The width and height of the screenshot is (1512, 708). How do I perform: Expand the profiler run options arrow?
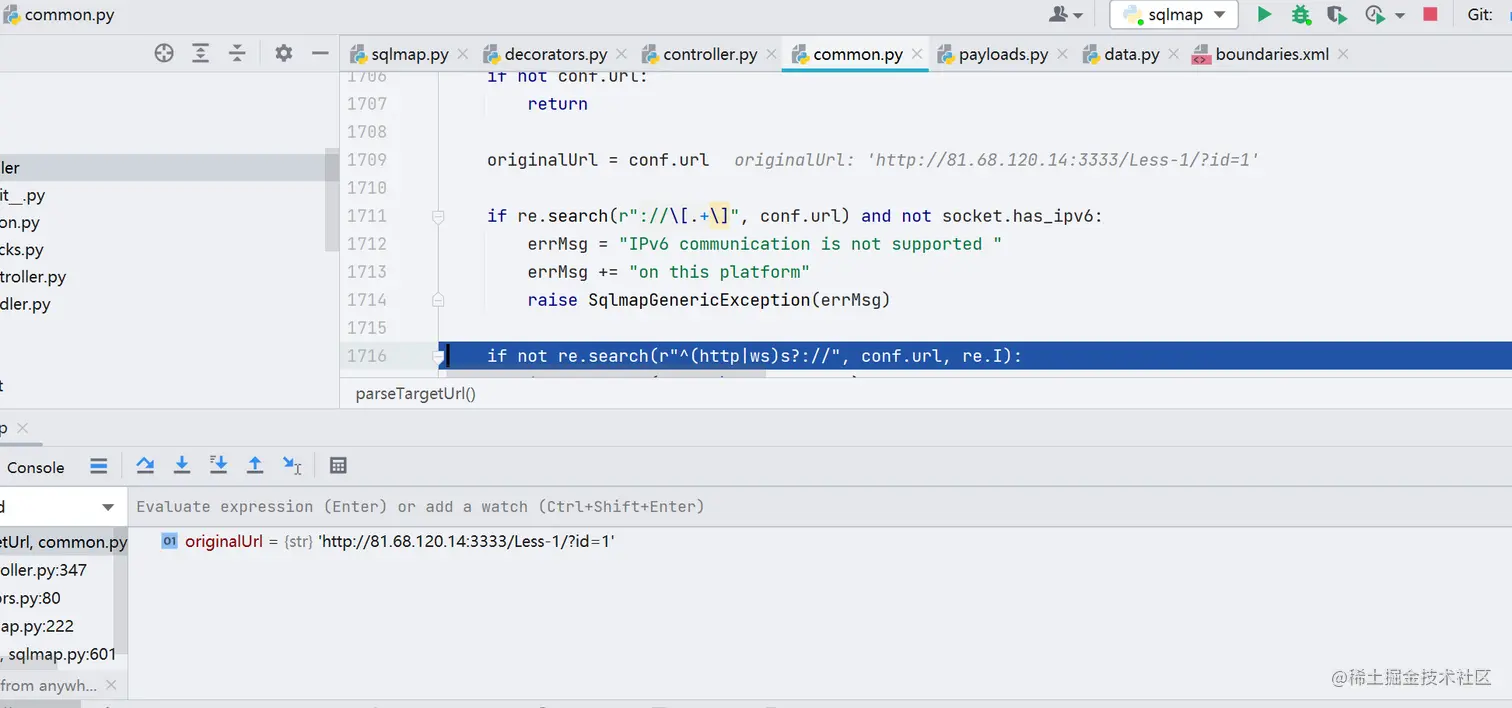tap(1400, 15)
